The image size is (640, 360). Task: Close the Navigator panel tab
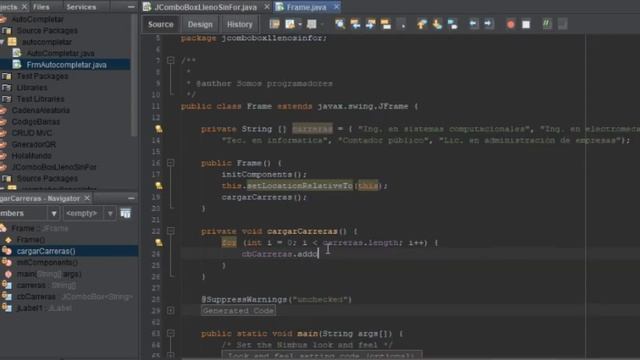87,198
